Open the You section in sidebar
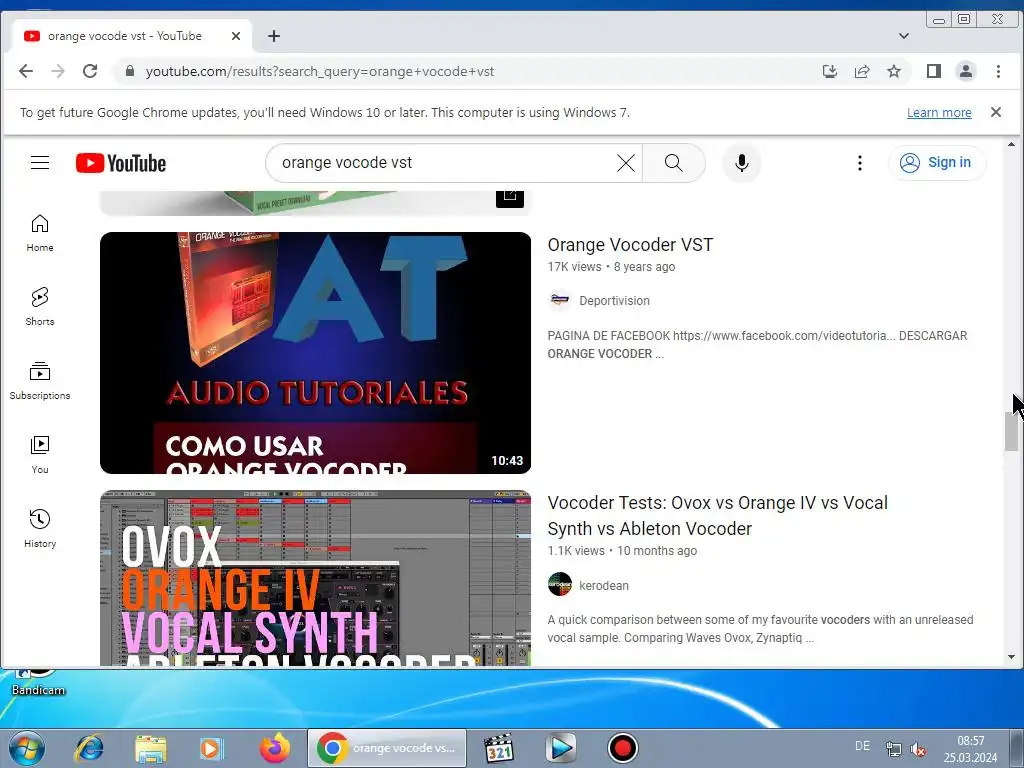This screenshot has height=768, width=1024. coord(40,455)
